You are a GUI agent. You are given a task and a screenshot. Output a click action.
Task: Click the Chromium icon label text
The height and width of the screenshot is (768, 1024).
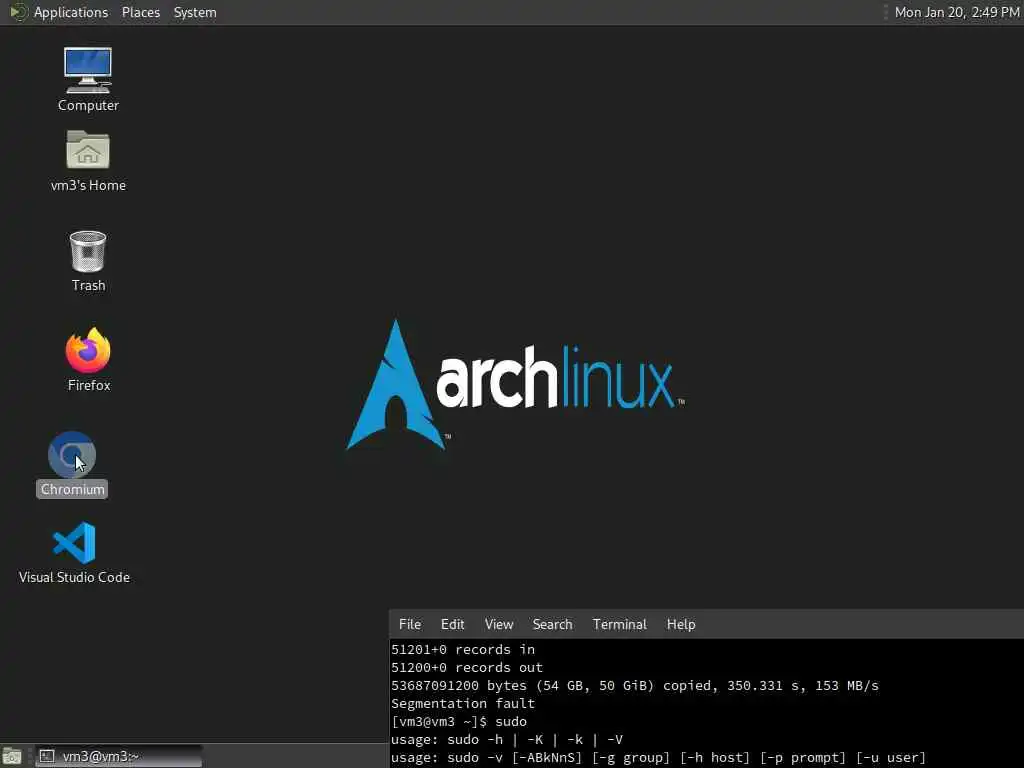click(x=72, y=489)
